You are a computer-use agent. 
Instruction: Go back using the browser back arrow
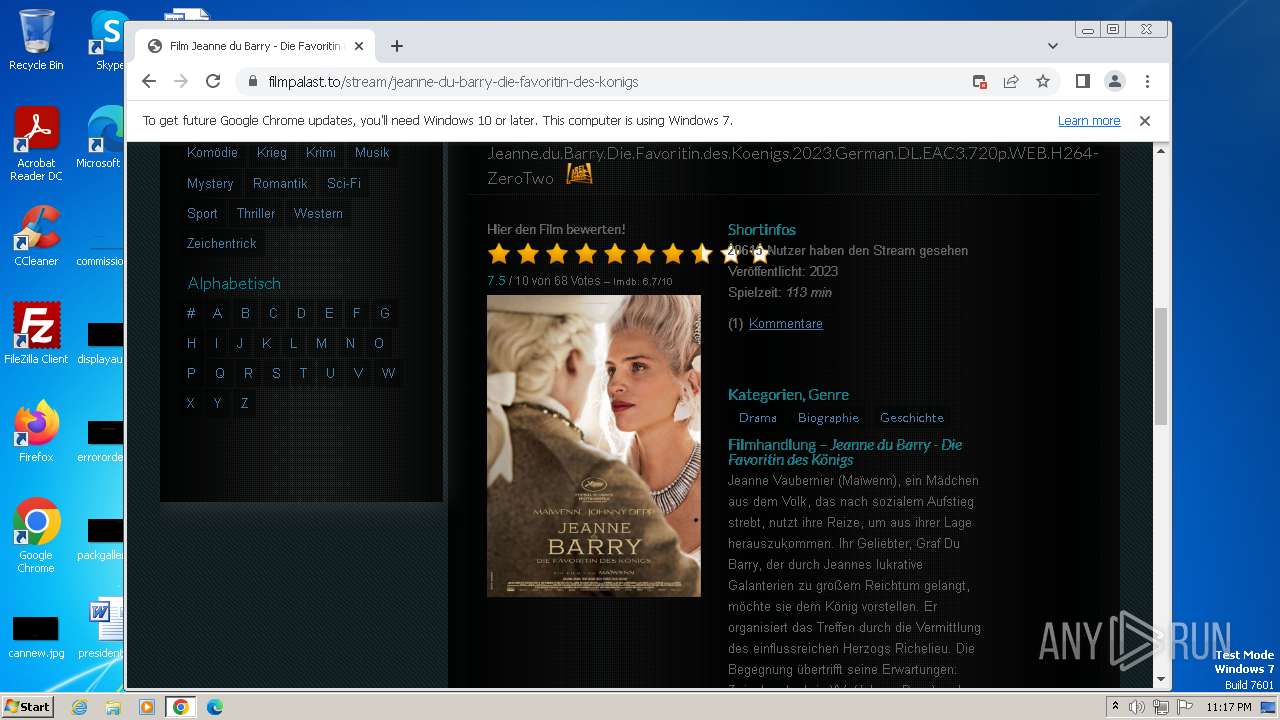coord(149,81)
